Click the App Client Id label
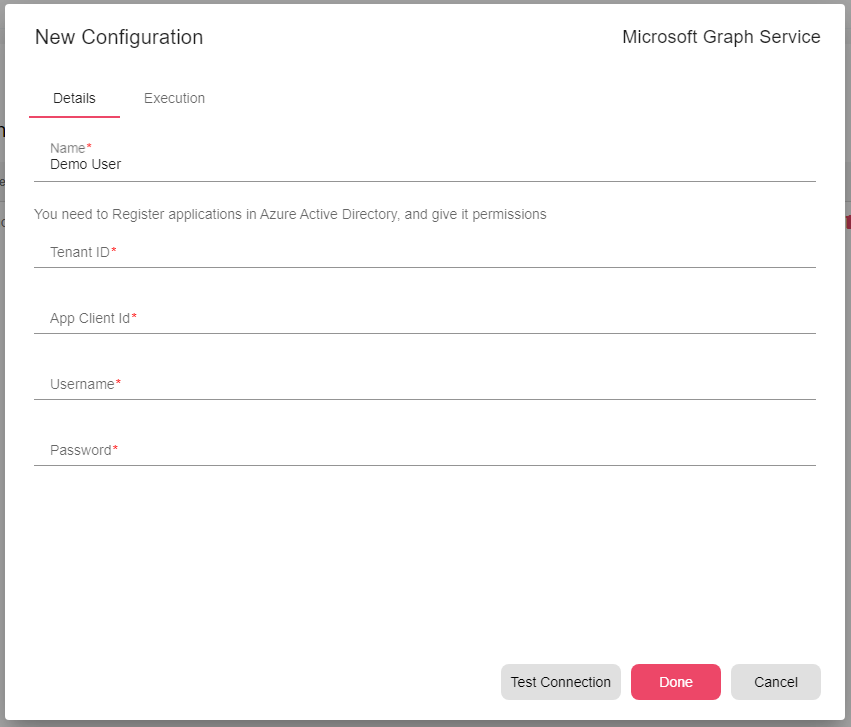The height and width of the screenshot is (727, 851). click(x=92, y=318)
